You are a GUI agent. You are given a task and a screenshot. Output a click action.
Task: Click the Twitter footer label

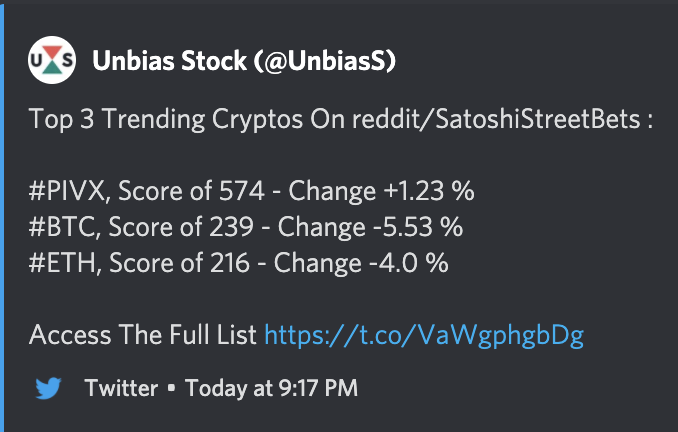tap(121, 388)
